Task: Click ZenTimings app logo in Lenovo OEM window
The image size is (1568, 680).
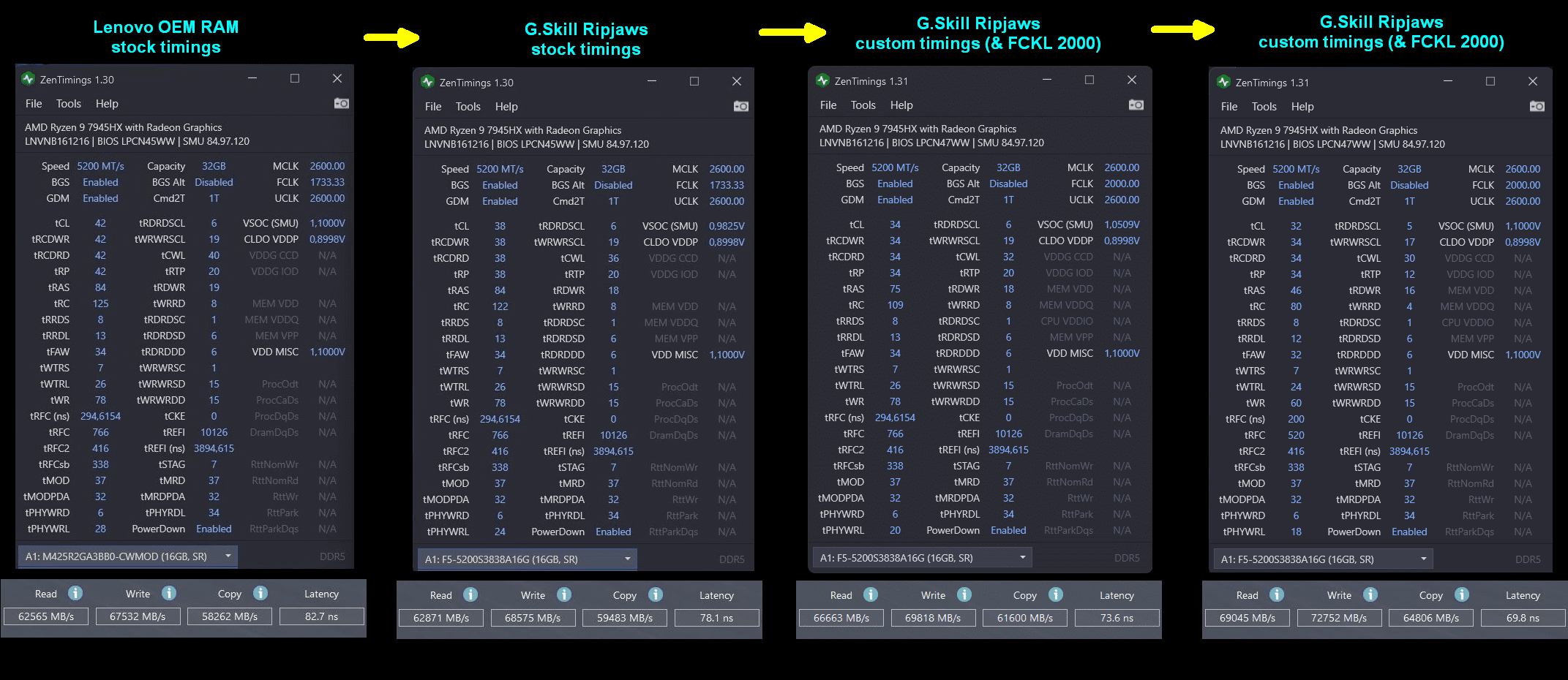Action: click(x=29, y=79)
